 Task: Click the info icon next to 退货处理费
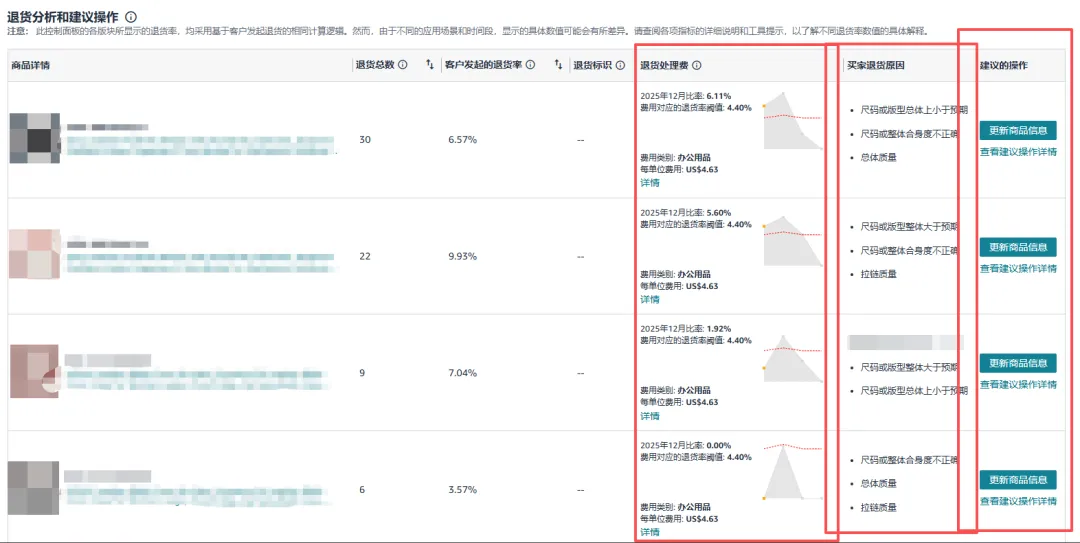click(x=696, y=65)
